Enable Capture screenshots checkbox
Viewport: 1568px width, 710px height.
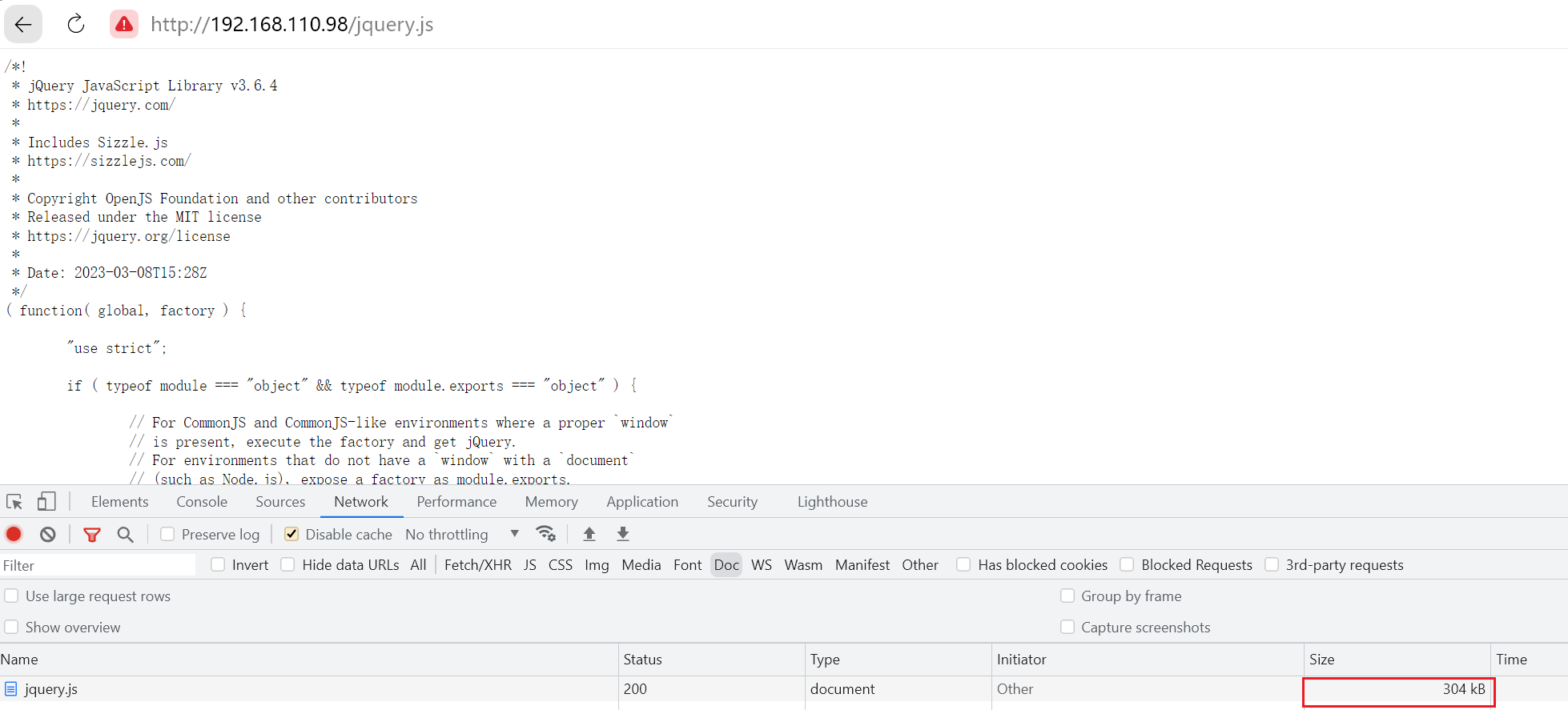(1067, 627)
